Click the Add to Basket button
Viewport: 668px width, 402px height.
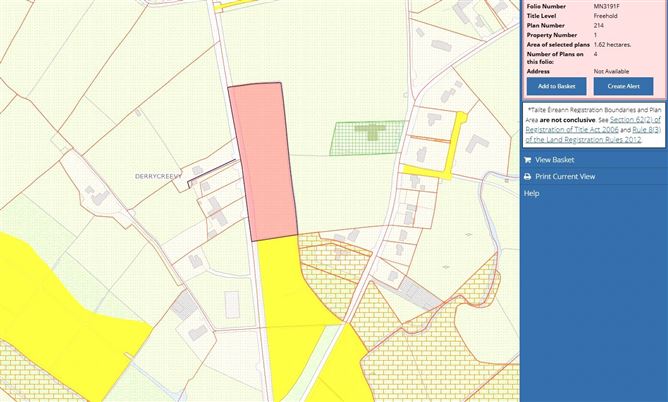(556, 86)
